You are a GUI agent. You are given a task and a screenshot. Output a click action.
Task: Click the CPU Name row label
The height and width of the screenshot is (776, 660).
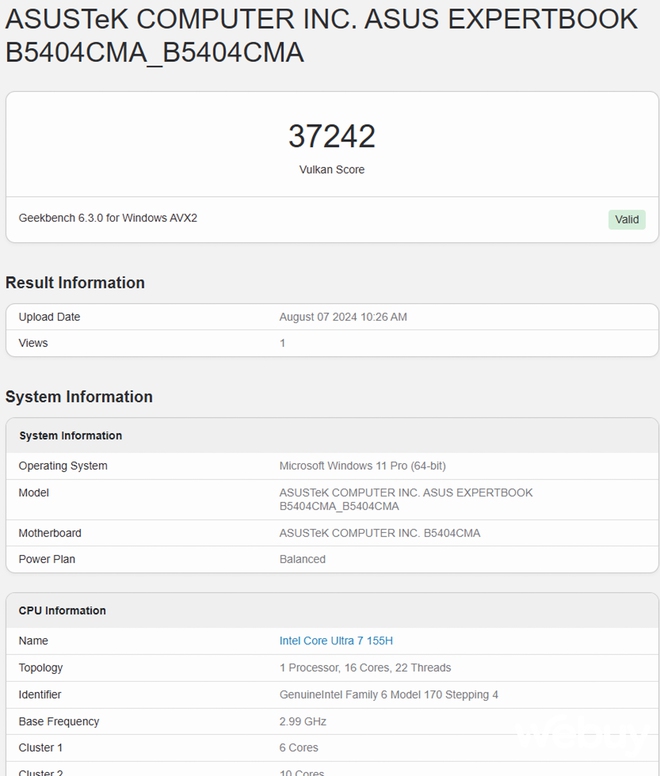point(33,641)
